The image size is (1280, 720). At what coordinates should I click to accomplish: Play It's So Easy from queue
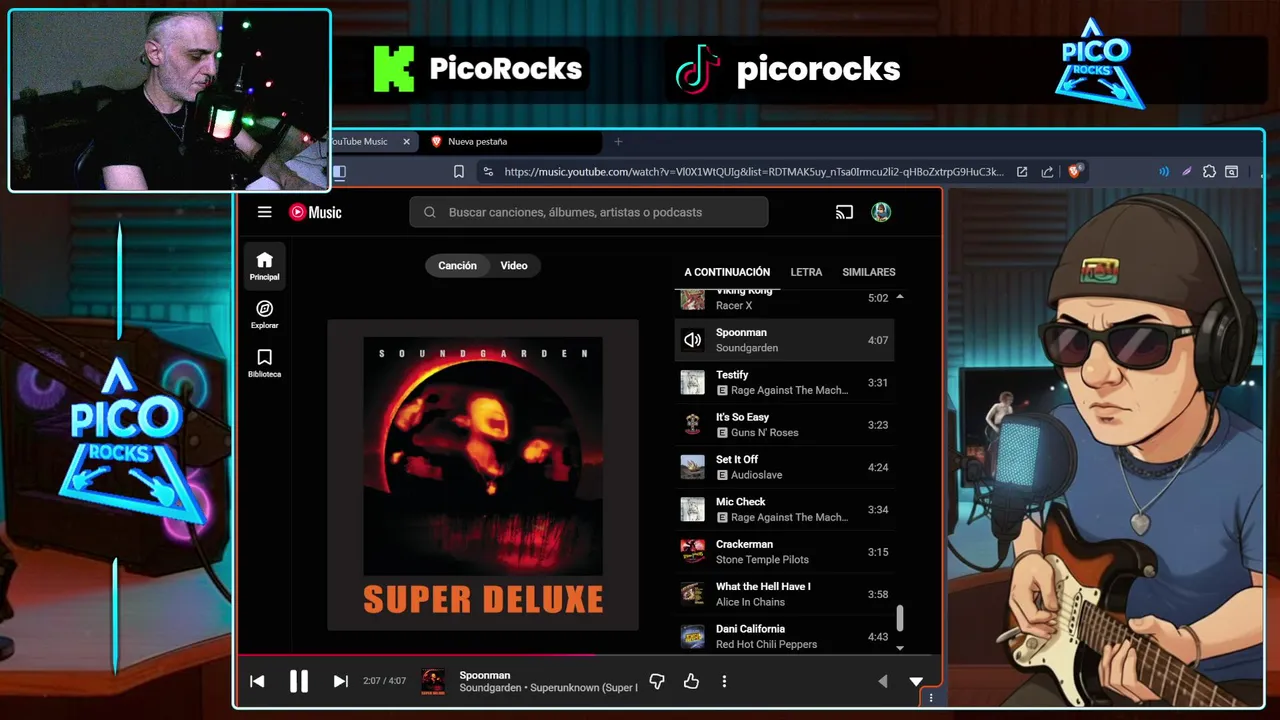click(x=784, y=425)
